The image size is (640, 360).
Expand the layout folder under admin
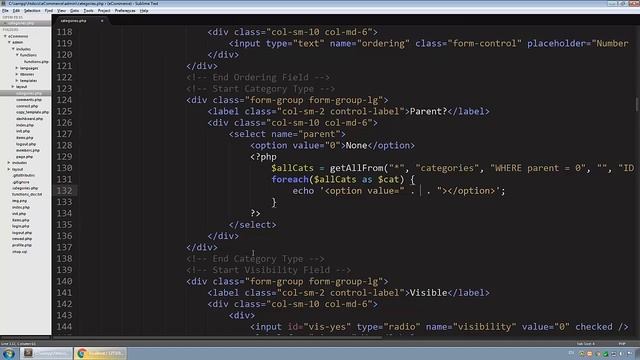tap(13, 87)
